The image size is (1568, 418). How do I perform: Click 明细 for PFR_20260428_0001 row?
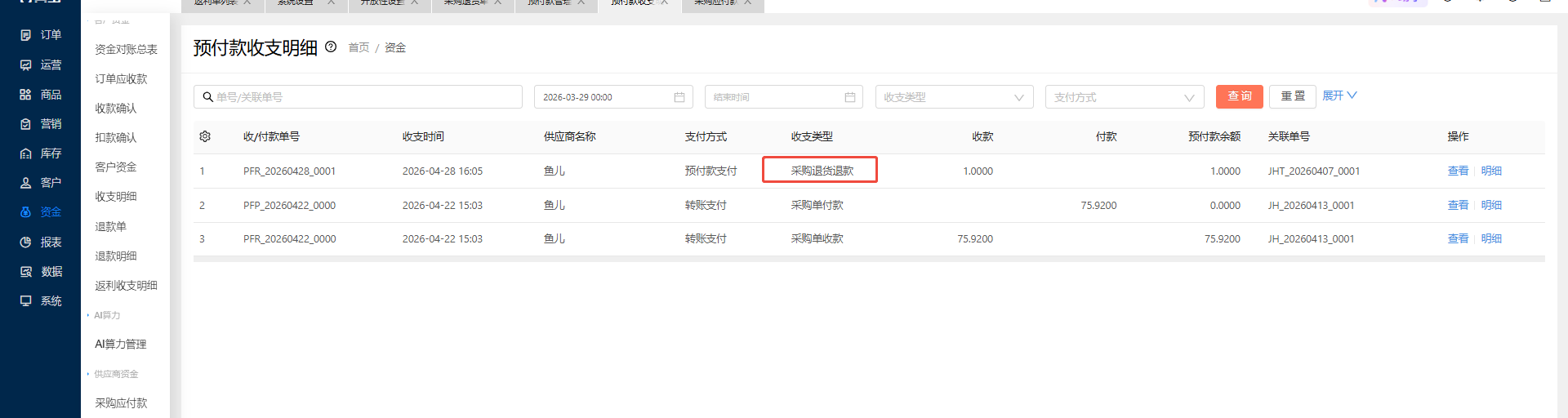pyautogui.click(x=1491, y=171)
